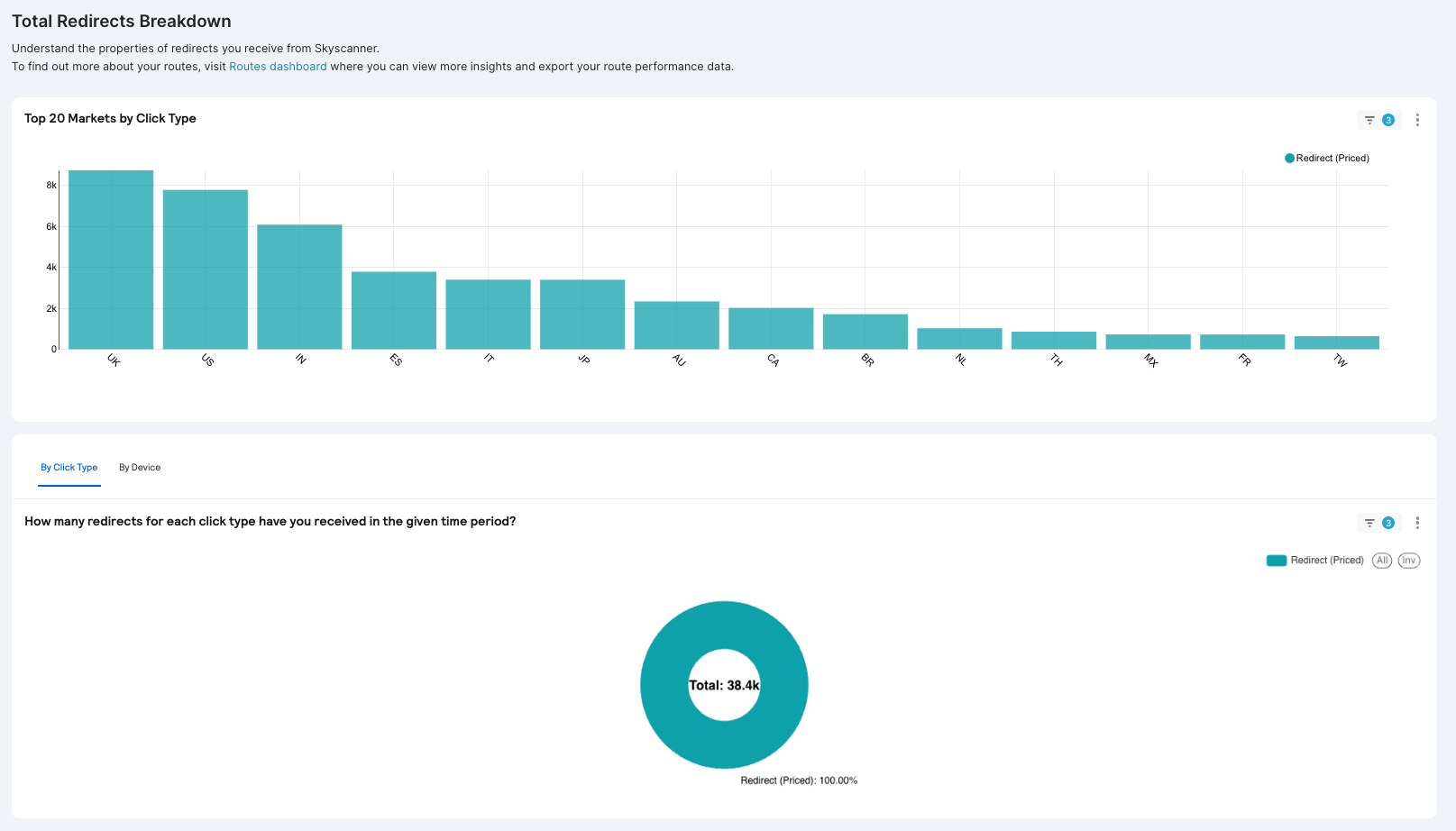Click the TW market bar
Image resolution: width=1456 pixels, height=831 pixels.
coord(1337,342)
